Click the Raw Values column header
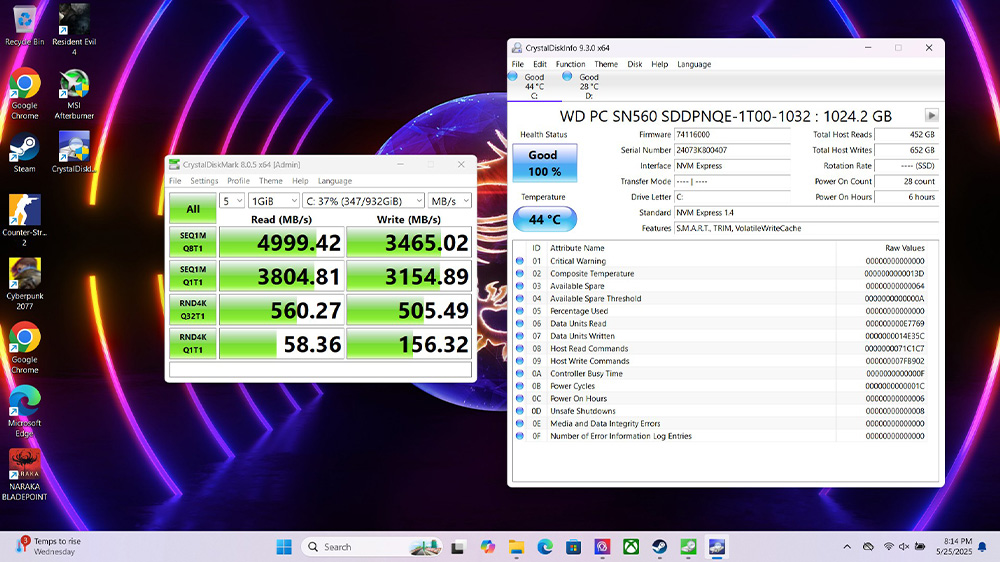Screen dimensions: 1000x562 click(x=904, y=248)
